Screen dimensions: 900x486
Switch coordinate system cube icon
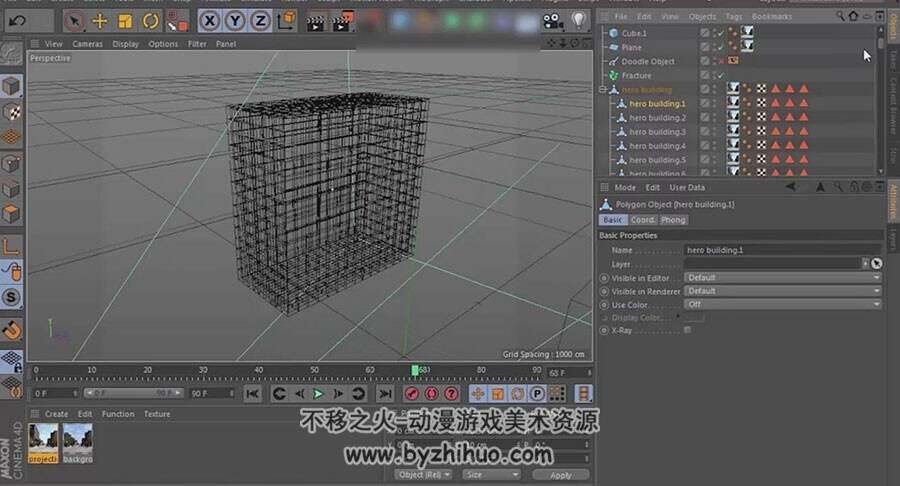(x=286, y=21)
